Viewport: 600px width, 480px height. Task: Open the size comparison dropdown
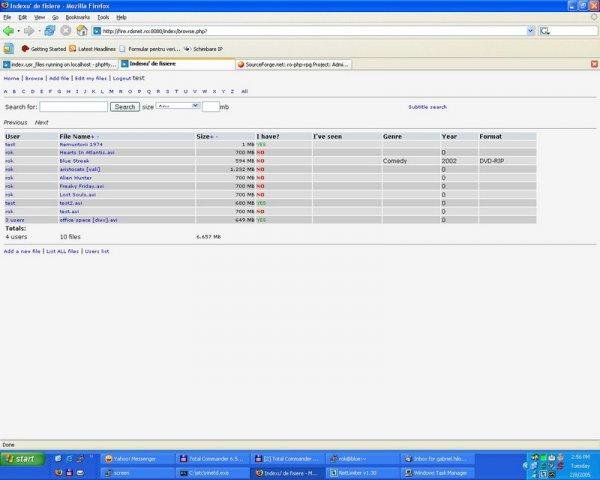(x=178, y=106)
